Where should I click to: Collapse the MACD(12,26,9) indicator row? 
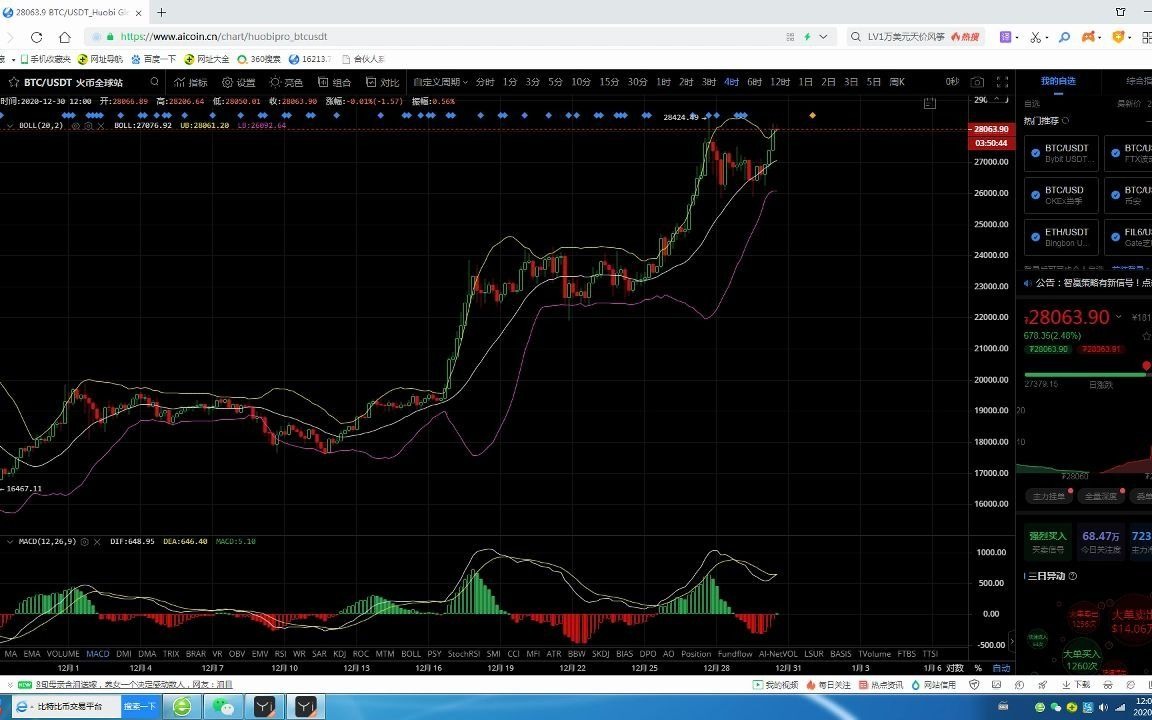(10, 541)
